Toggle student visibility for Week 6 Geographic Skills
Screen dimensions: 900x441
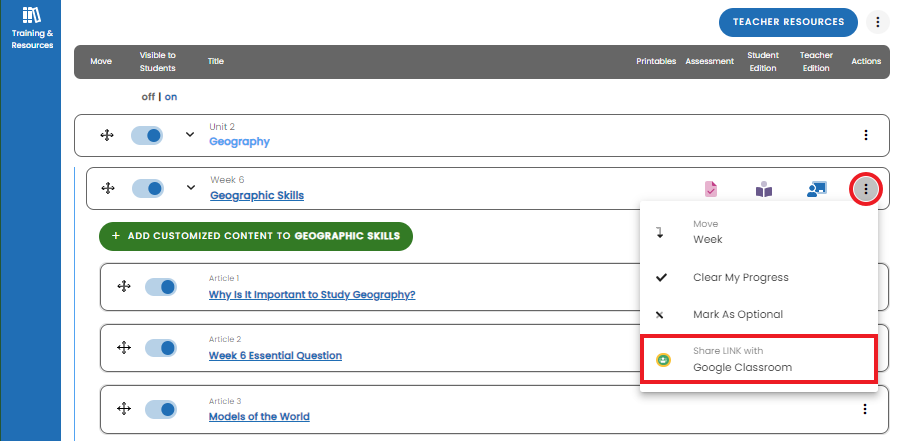(148, 188)
